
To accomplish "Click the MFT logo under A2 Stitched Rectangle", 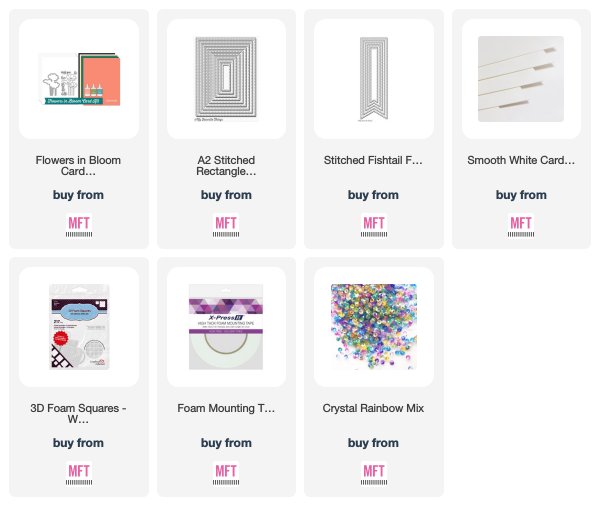I will point(226,225).
